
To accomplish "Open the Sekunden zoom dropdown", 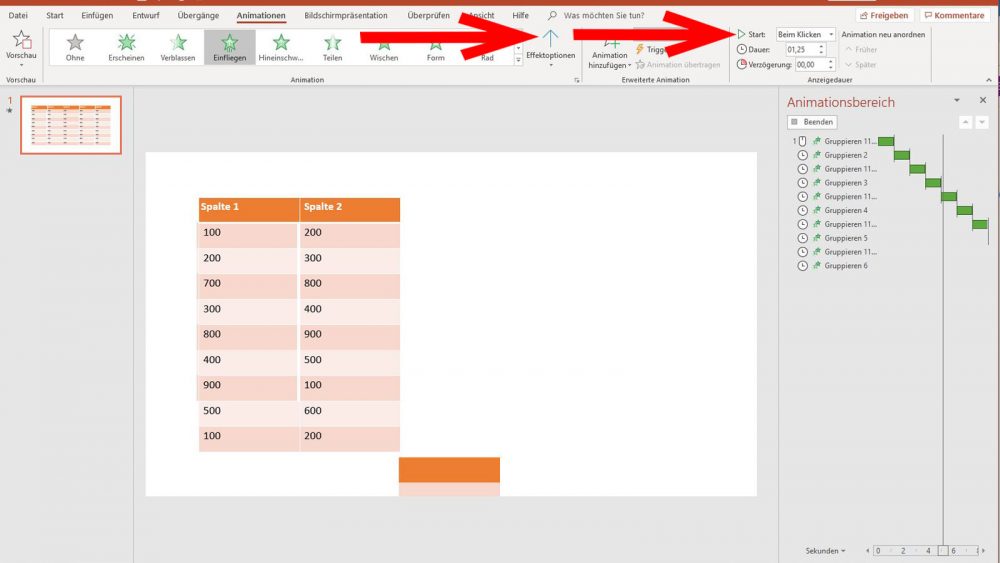I will (827, 551).
